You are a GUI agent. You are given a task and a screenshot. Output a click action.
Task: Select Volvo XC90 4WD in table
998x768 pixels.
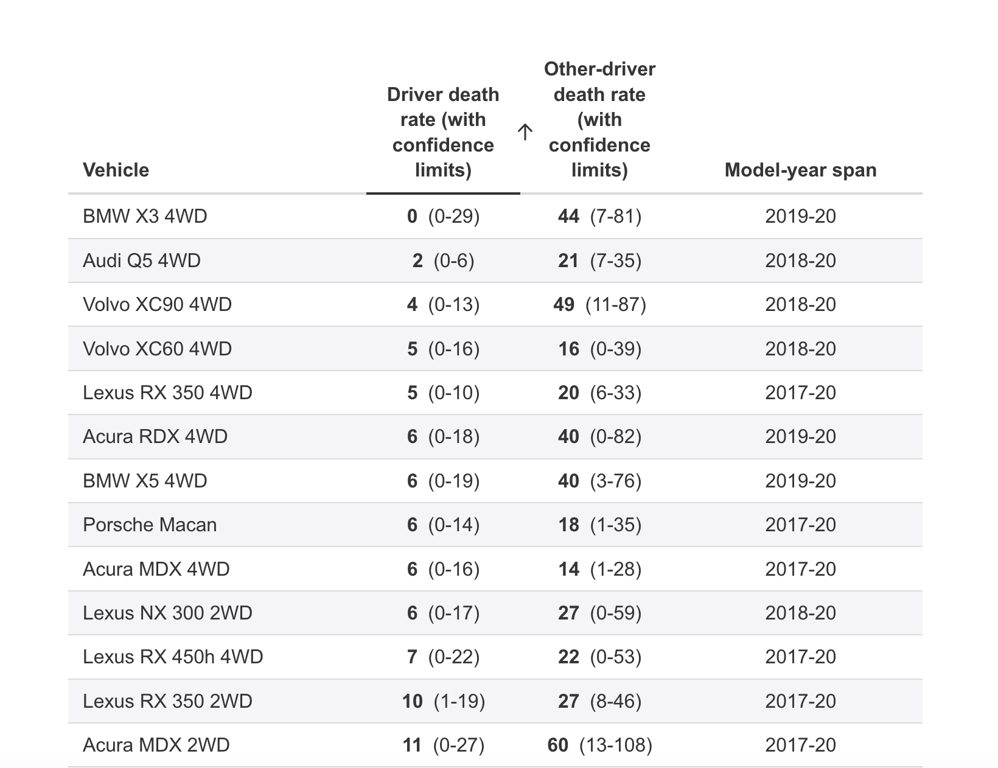(157, 305)
